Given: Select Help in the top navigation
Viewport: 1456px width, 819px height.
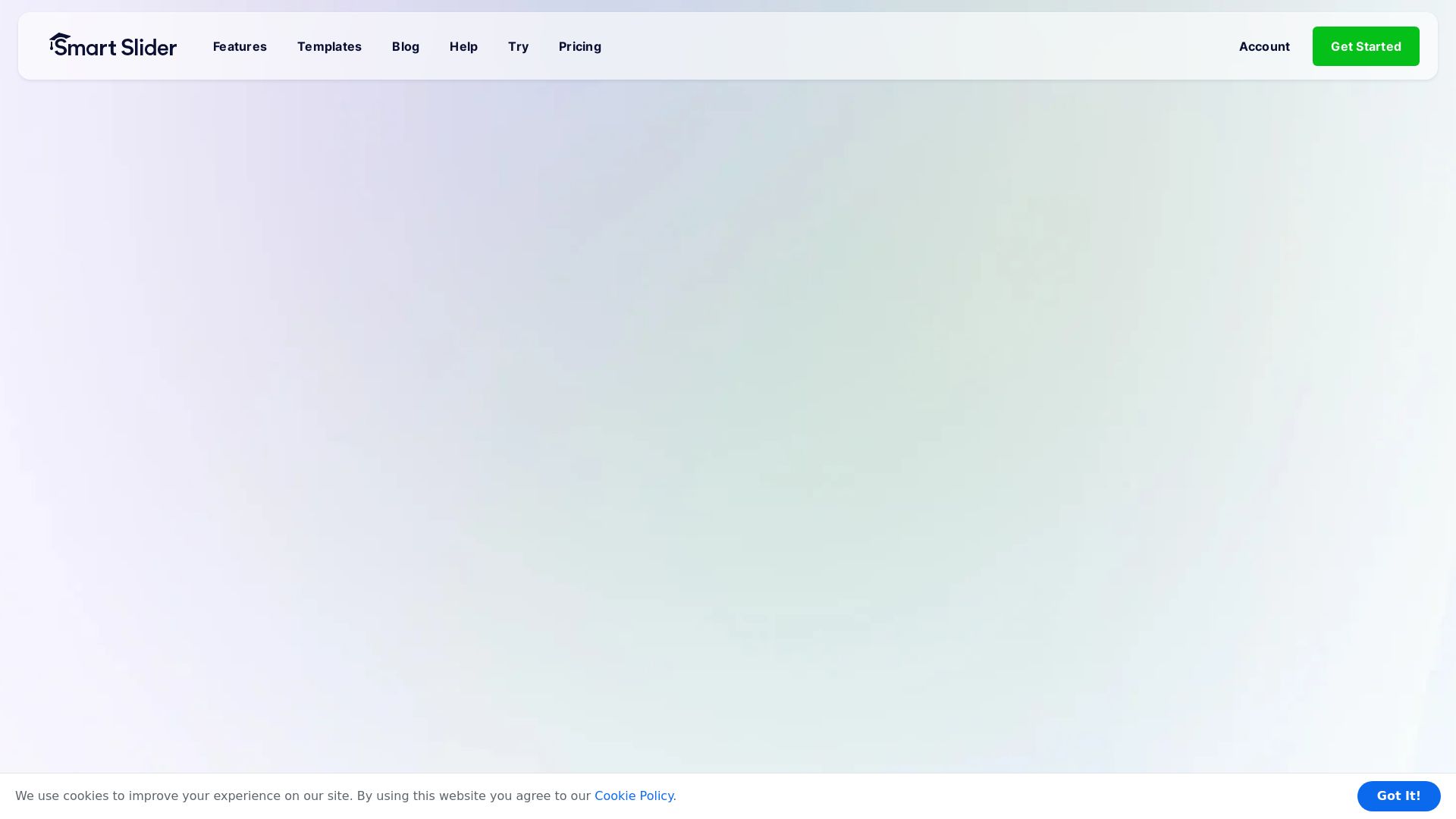Looking at the screenshot, I should pos(463,46).
